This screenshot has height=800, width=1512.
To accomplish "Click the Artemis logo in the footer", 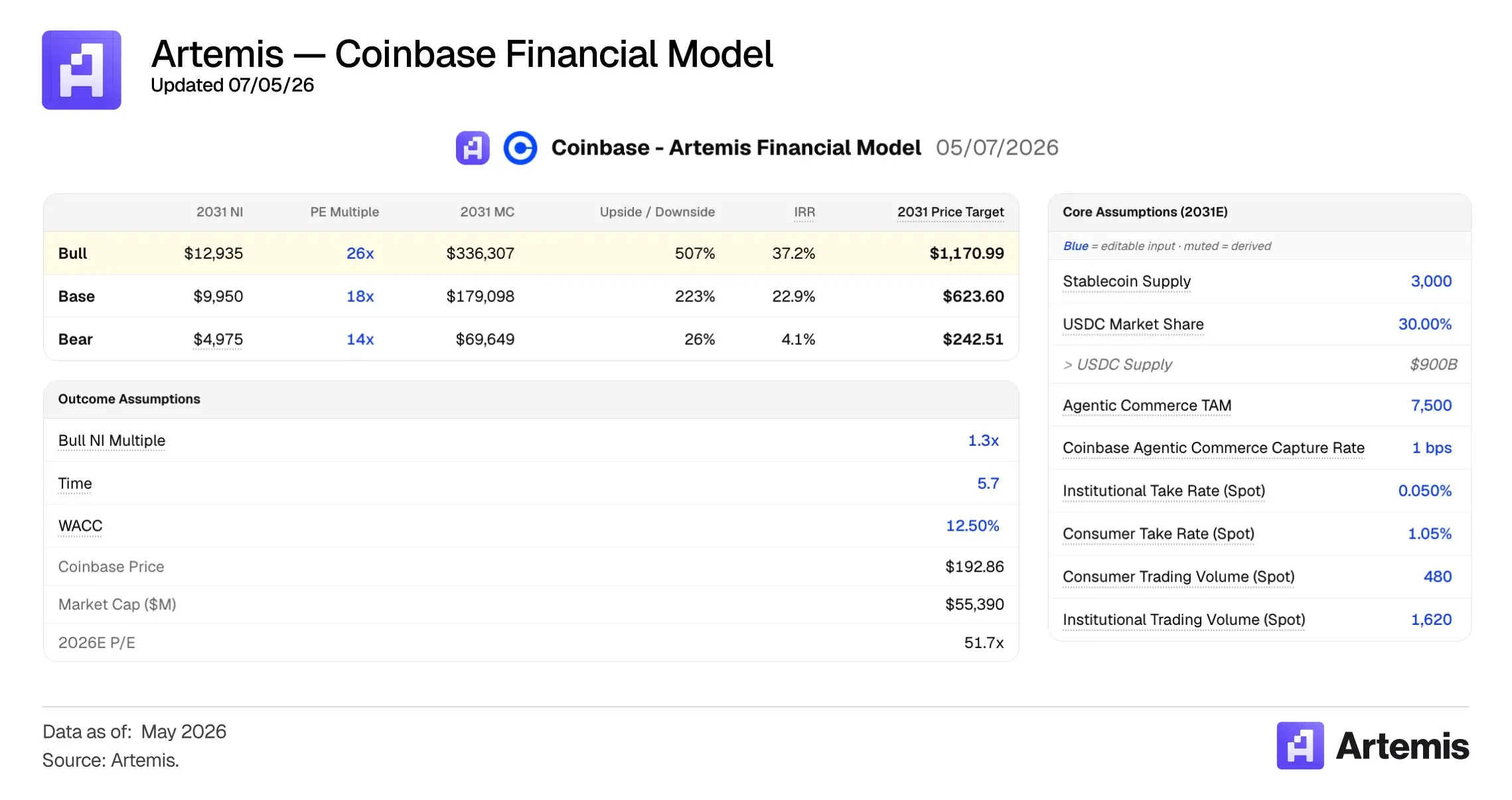I will click(1372, 746).
